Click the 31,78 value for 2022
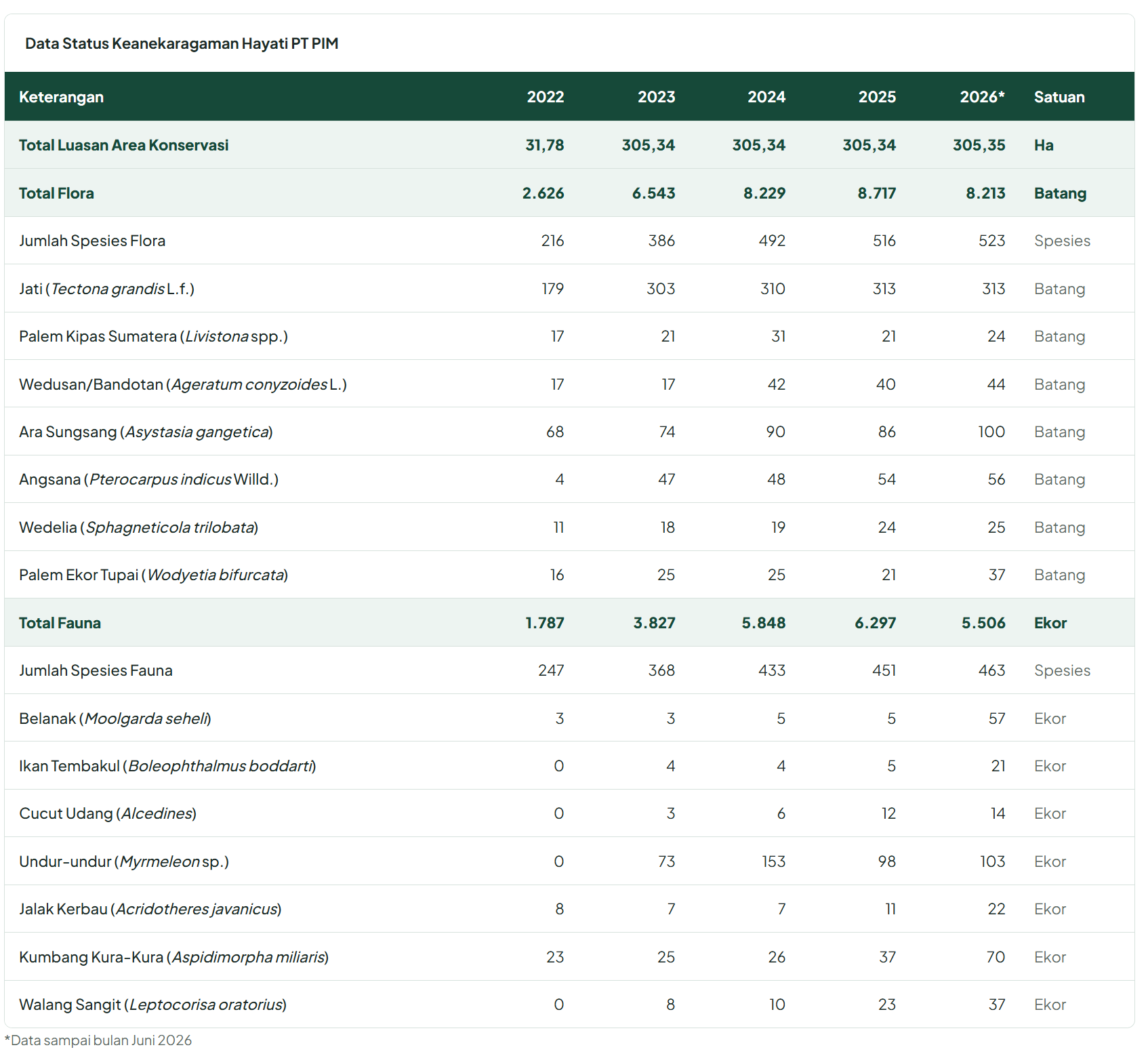 pyautogui.click(x=545, y=145)
